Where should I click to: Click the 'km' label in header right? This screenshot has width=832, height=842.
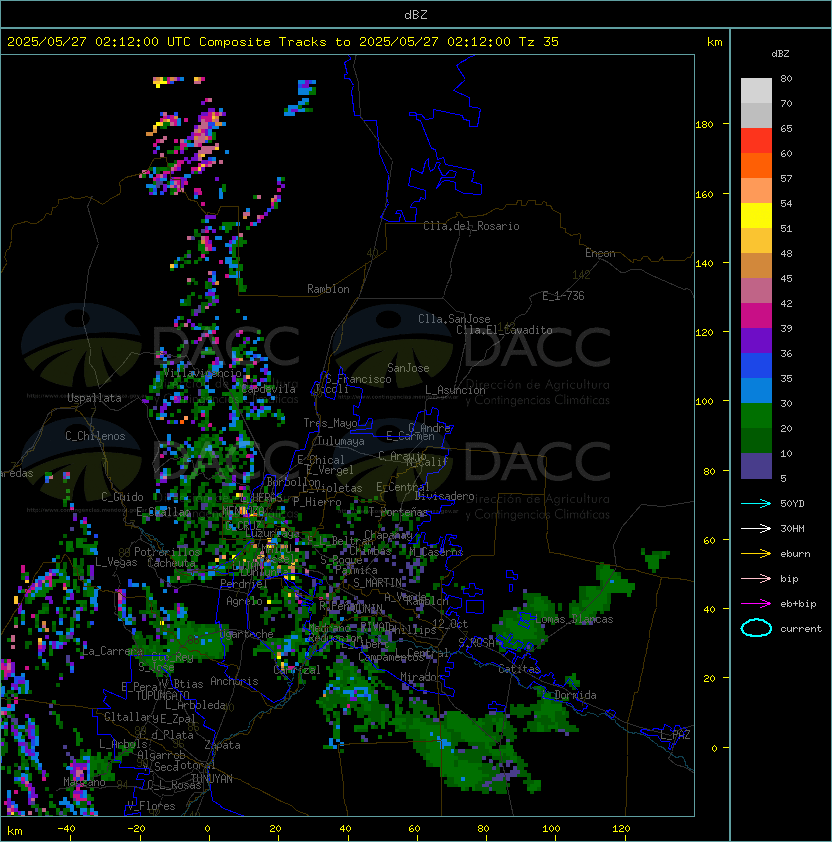[x=714, y=42]
